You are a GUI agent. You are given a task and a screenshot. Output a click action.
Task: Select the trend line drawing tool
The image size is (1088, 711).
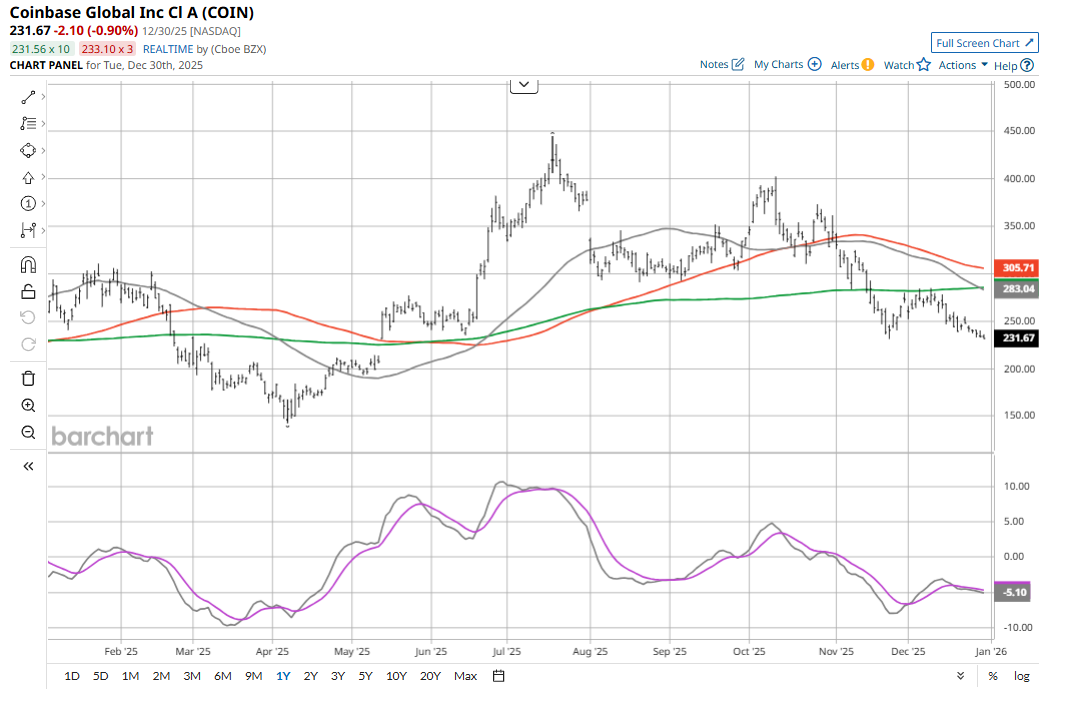28,97
